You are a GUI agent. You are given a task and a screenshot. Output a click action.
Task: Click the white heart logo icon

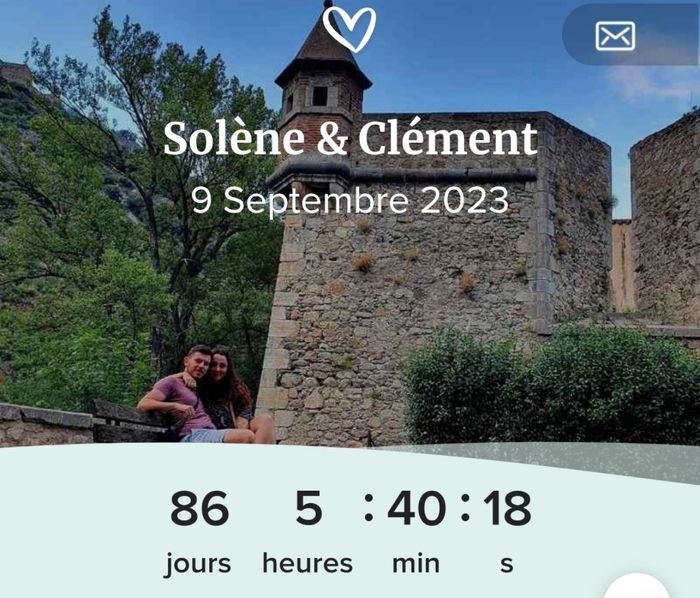pos(350,29)
